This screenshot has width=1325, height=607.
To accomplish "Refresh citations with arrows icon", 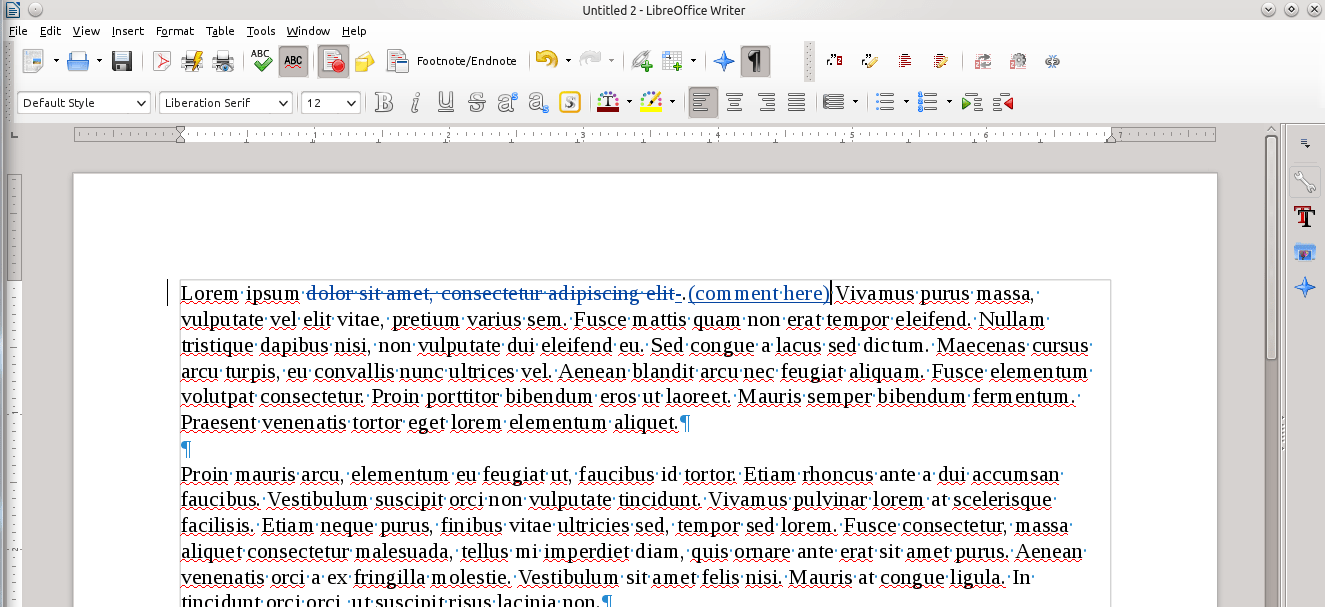I will point(982,61).
